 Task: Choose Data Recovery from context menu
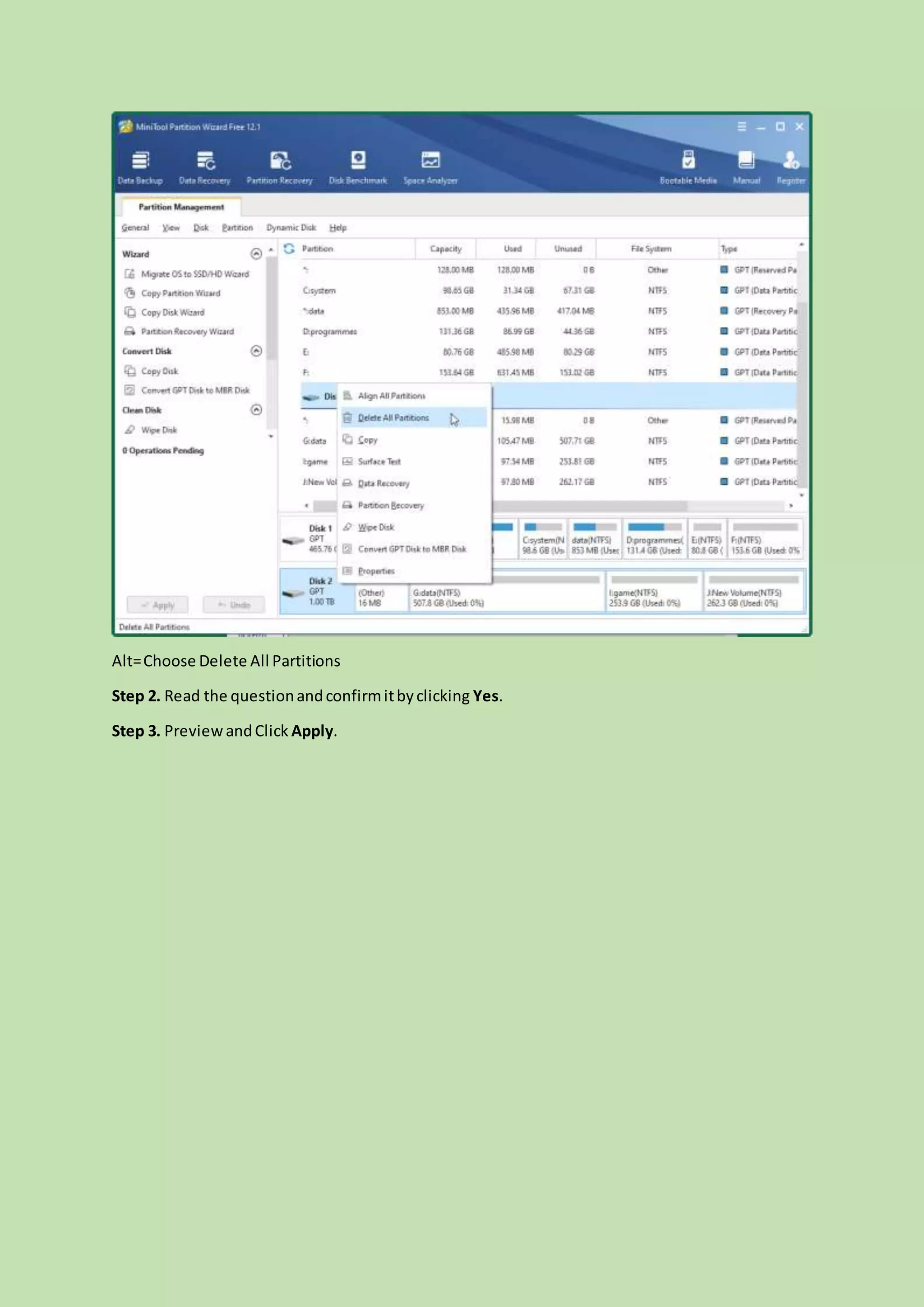click(x=414, y=483)
